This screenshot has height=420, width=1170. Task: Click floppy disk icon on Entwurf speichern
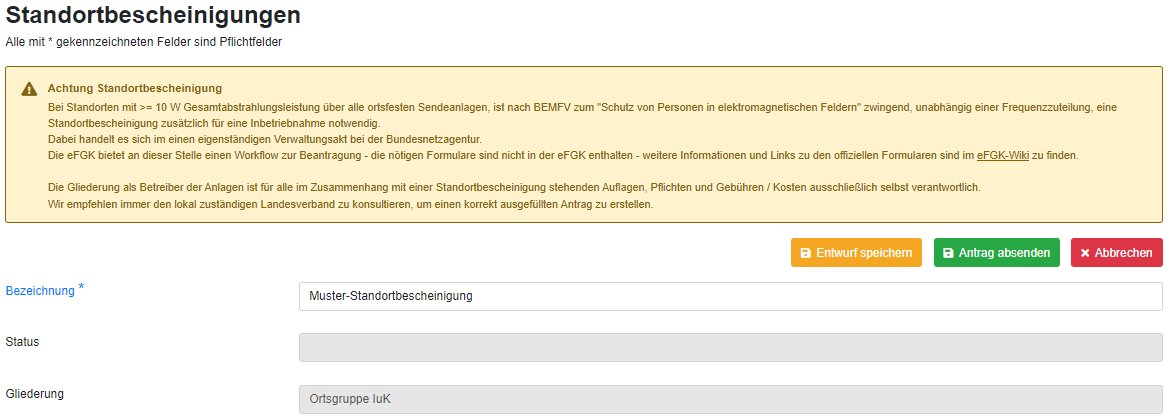pos(806,253)
